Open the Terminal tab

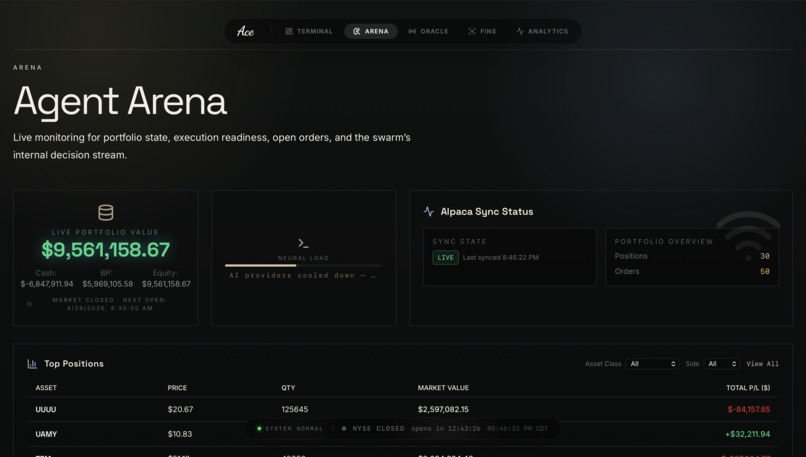tap(309, 31)
